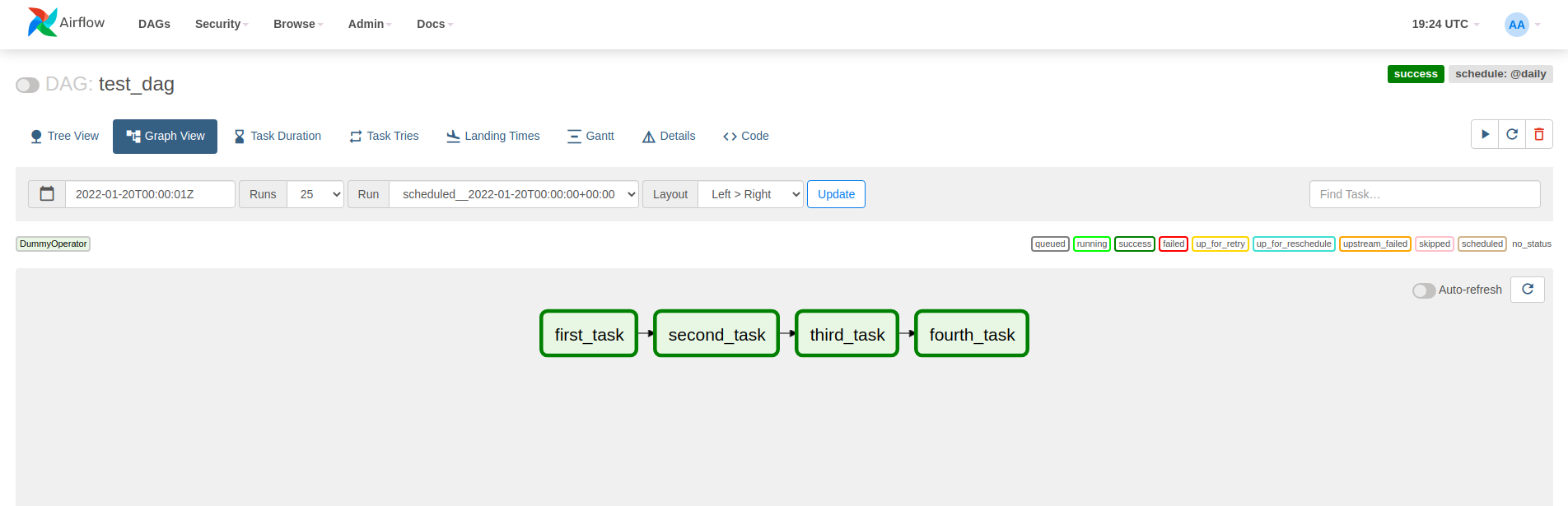Open the Runs count dropdown
Viewport: 1568px width, 506px height.
click(315, 193)
